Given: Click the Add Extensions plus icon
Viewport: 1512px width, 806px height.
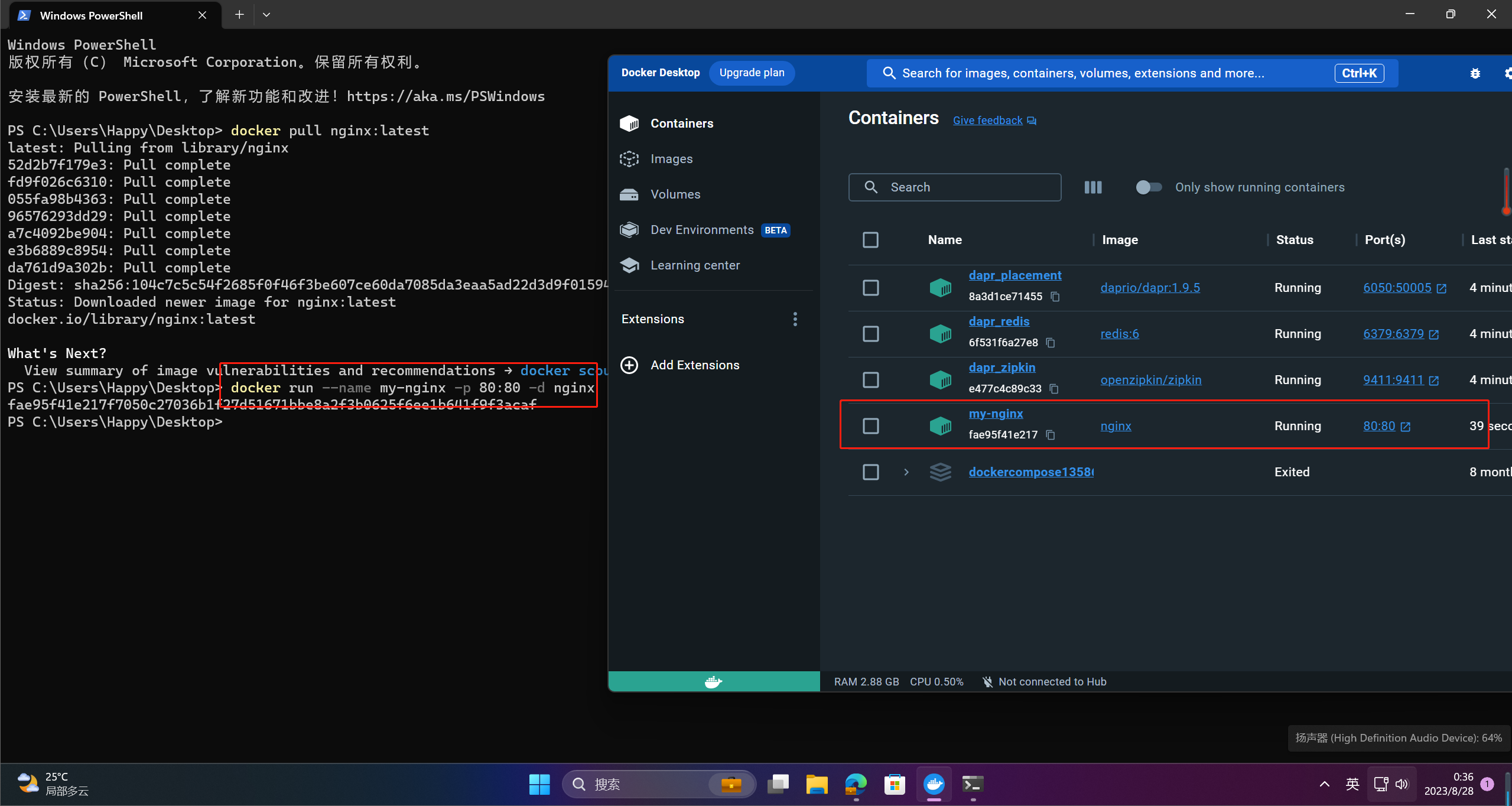Looking at the screenshot, I should (629, 365).
